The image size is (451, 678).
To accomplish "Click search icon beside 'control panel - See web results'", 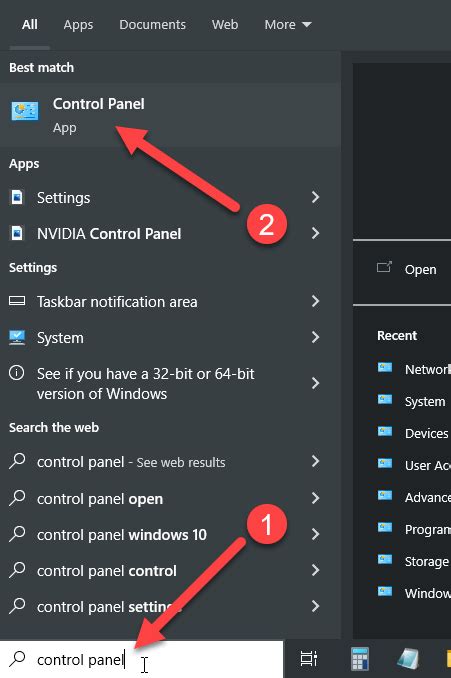I will 17,461.
